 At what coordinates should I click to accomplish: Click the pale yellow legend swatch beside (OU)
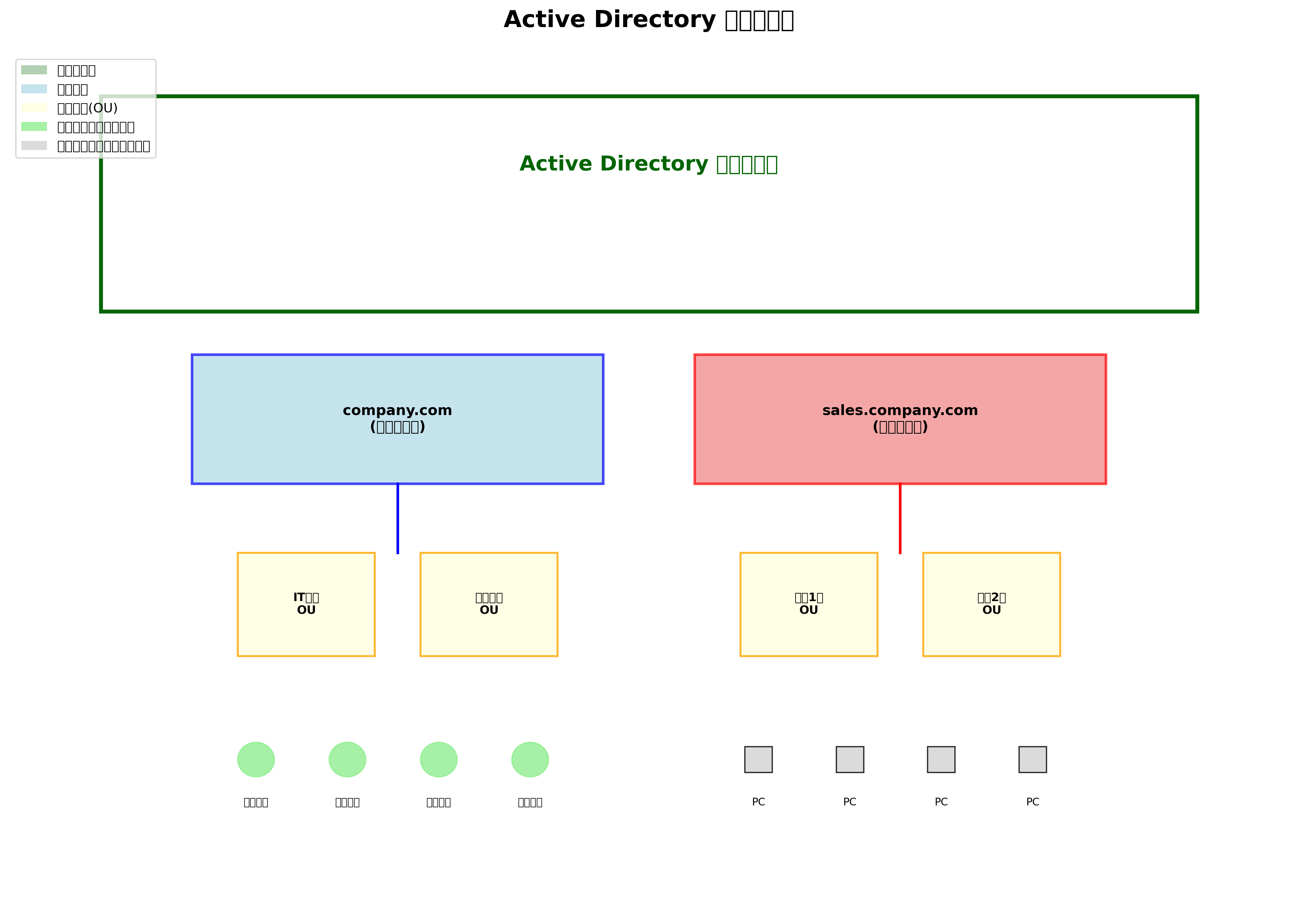[x=34, y=108]
